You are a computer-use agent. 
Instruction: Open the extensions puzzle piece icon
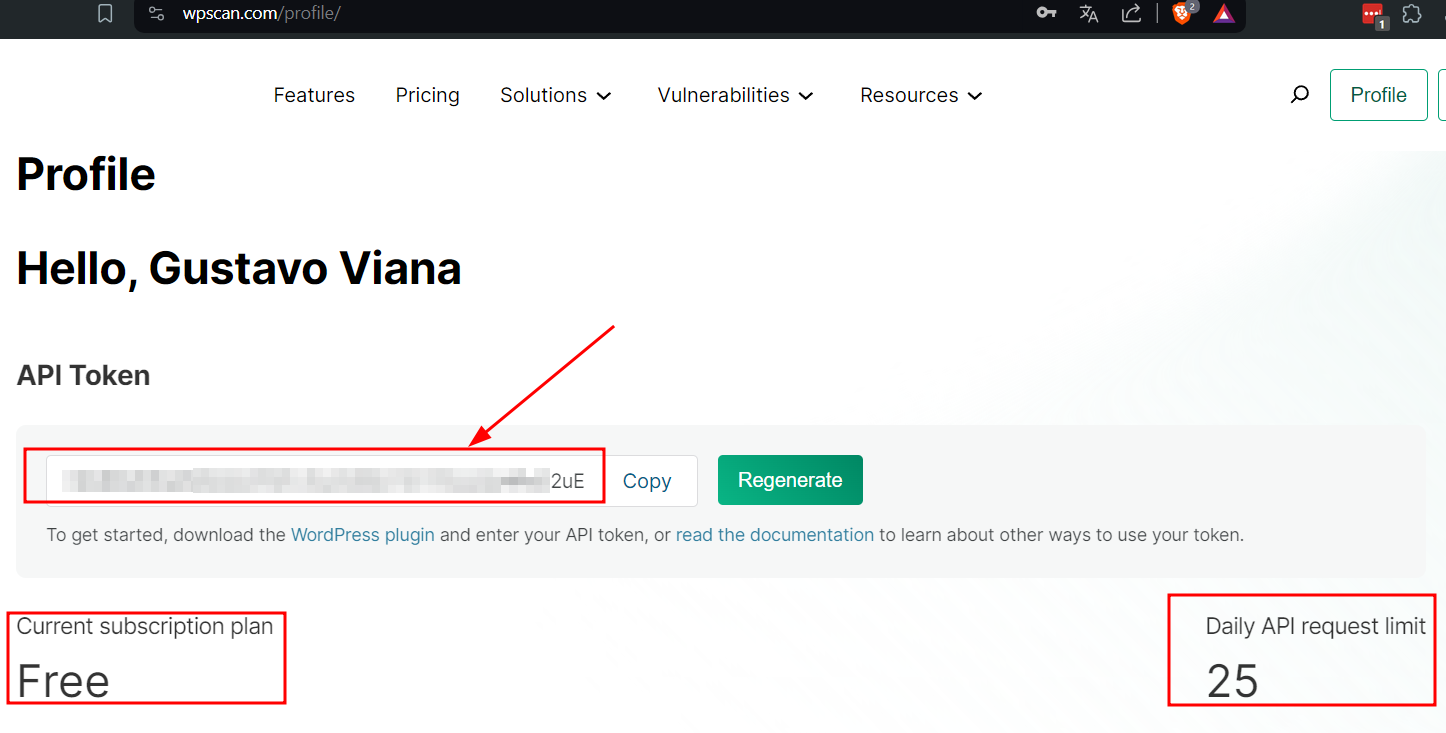click(1412, 14)
